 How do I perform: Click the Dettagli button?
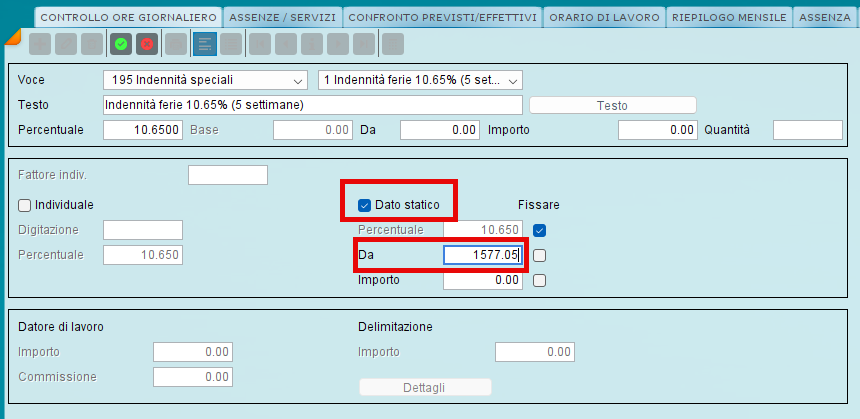tap(425, 388)
